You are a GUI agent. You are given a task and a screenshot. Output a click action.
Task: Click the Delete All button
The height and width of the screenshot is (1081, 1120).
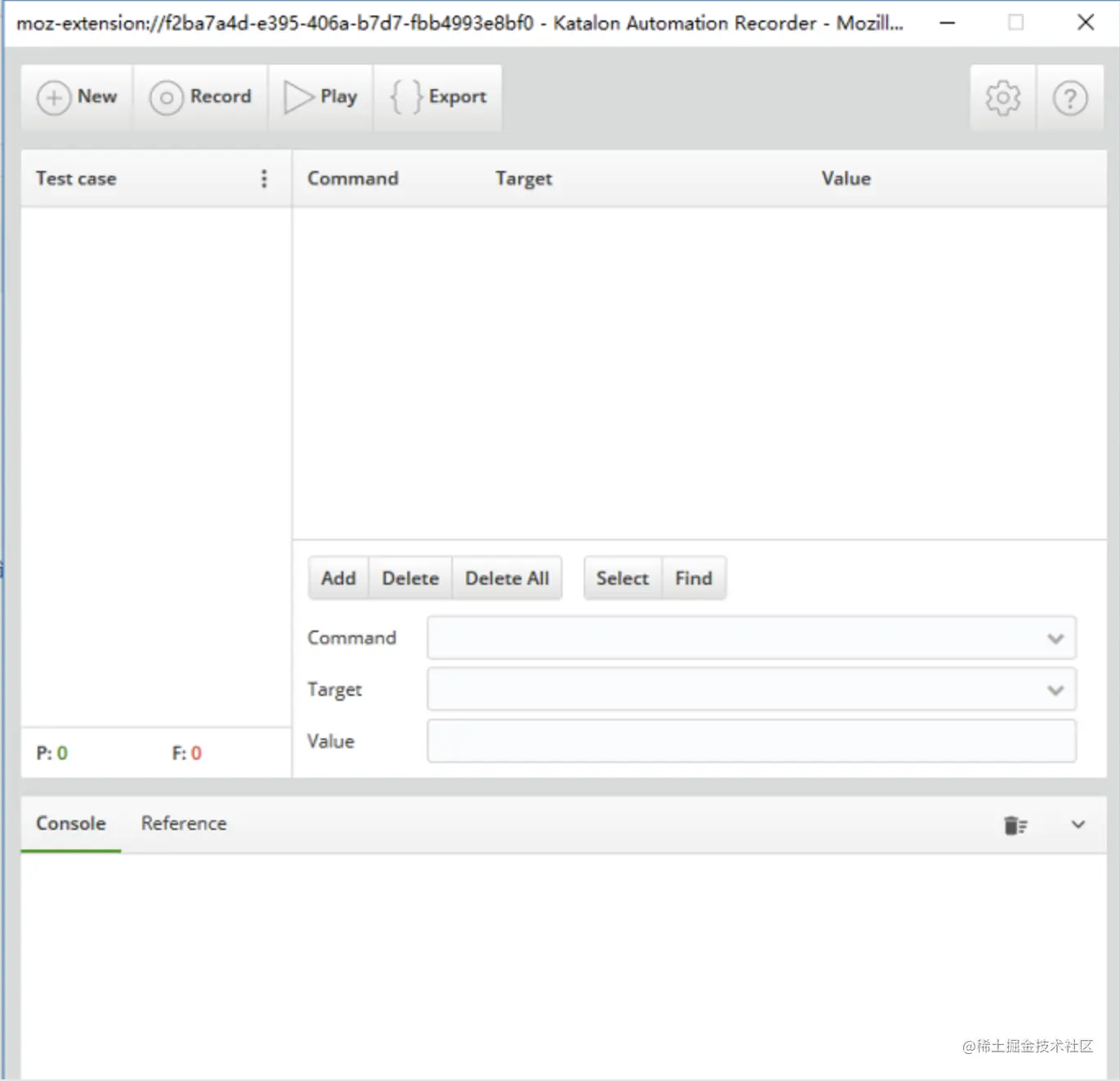click(507, 578)
